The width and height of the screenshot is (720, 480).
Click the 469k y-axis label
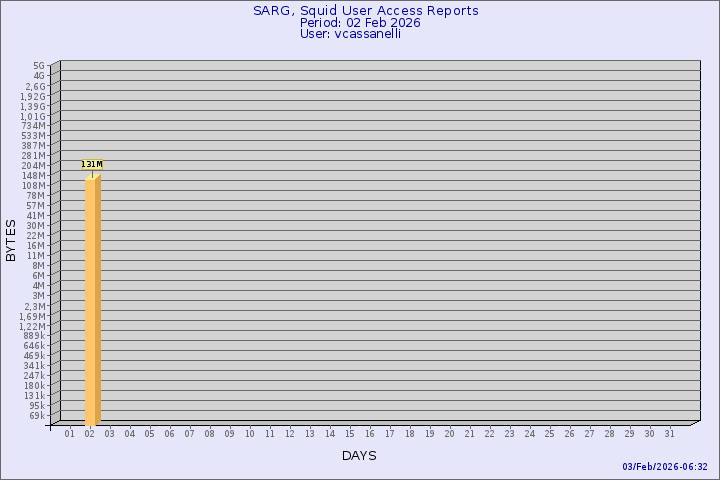[34, 356]
